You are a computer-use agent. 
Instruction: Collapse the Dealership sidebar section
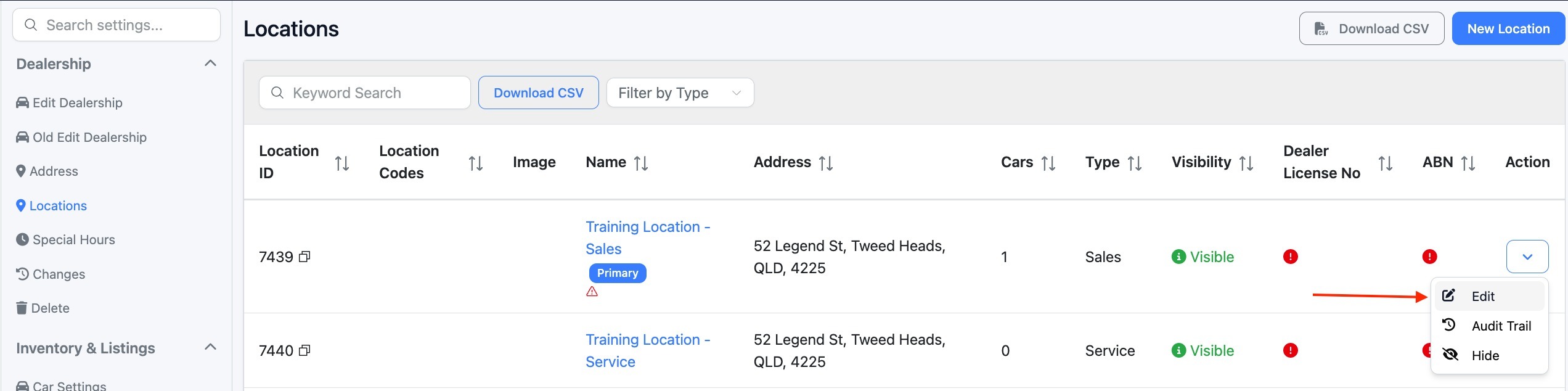pyautogui.click(x=210, y=64)
